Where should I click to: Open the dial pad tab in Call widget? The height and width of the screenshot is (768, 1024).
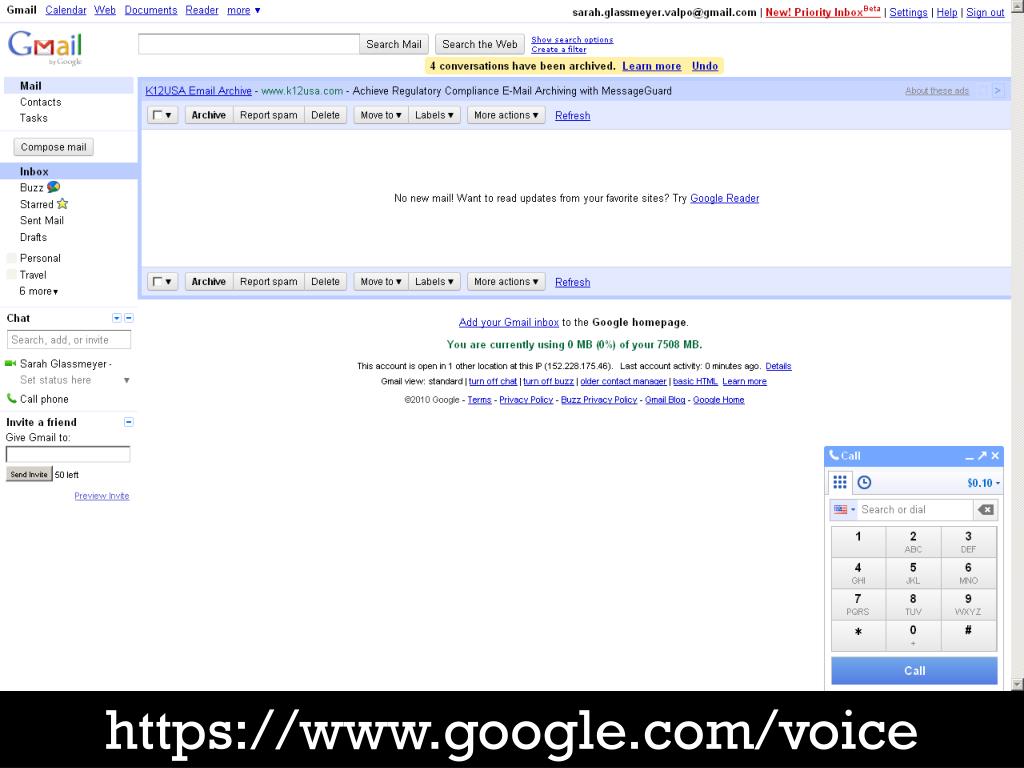[840, 483]
